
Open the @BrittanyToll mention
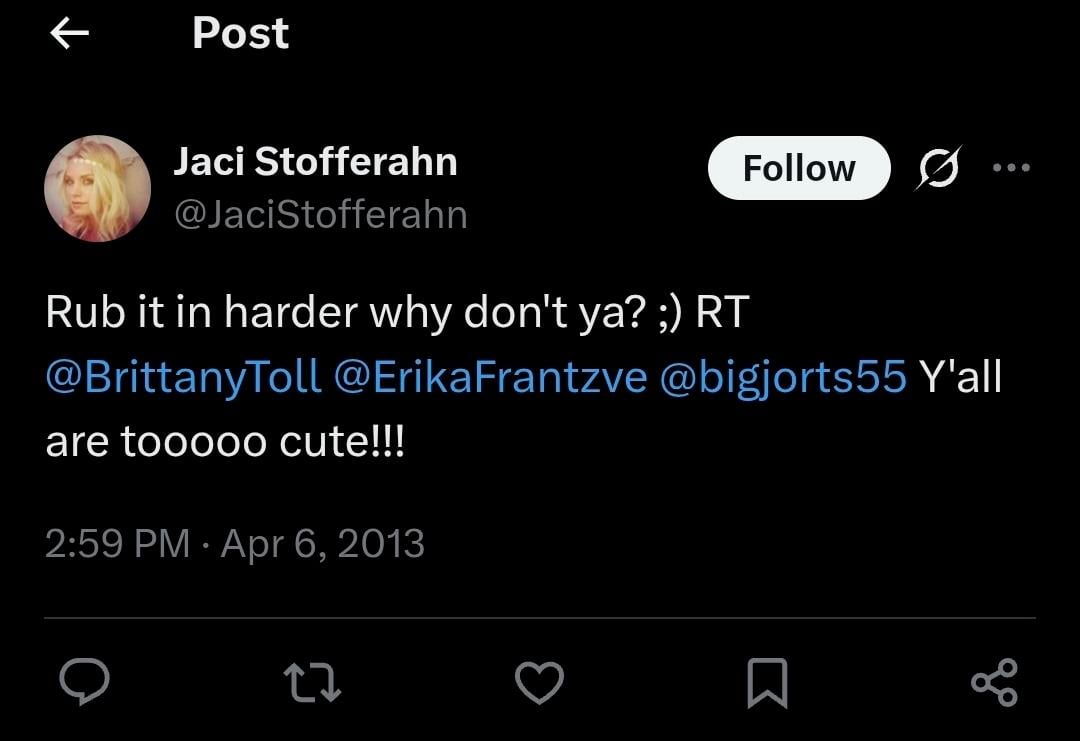[x=183, y=377]
